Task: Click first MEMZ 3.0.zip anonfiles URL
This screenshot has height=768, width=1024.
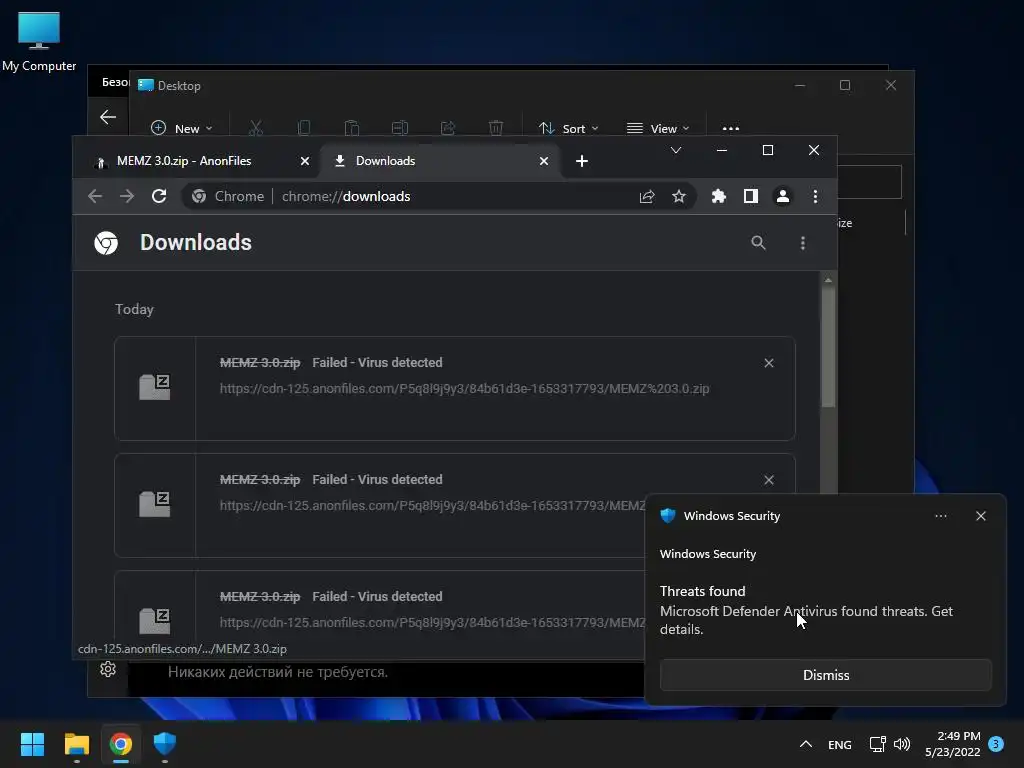Action: tap(464, 389)
